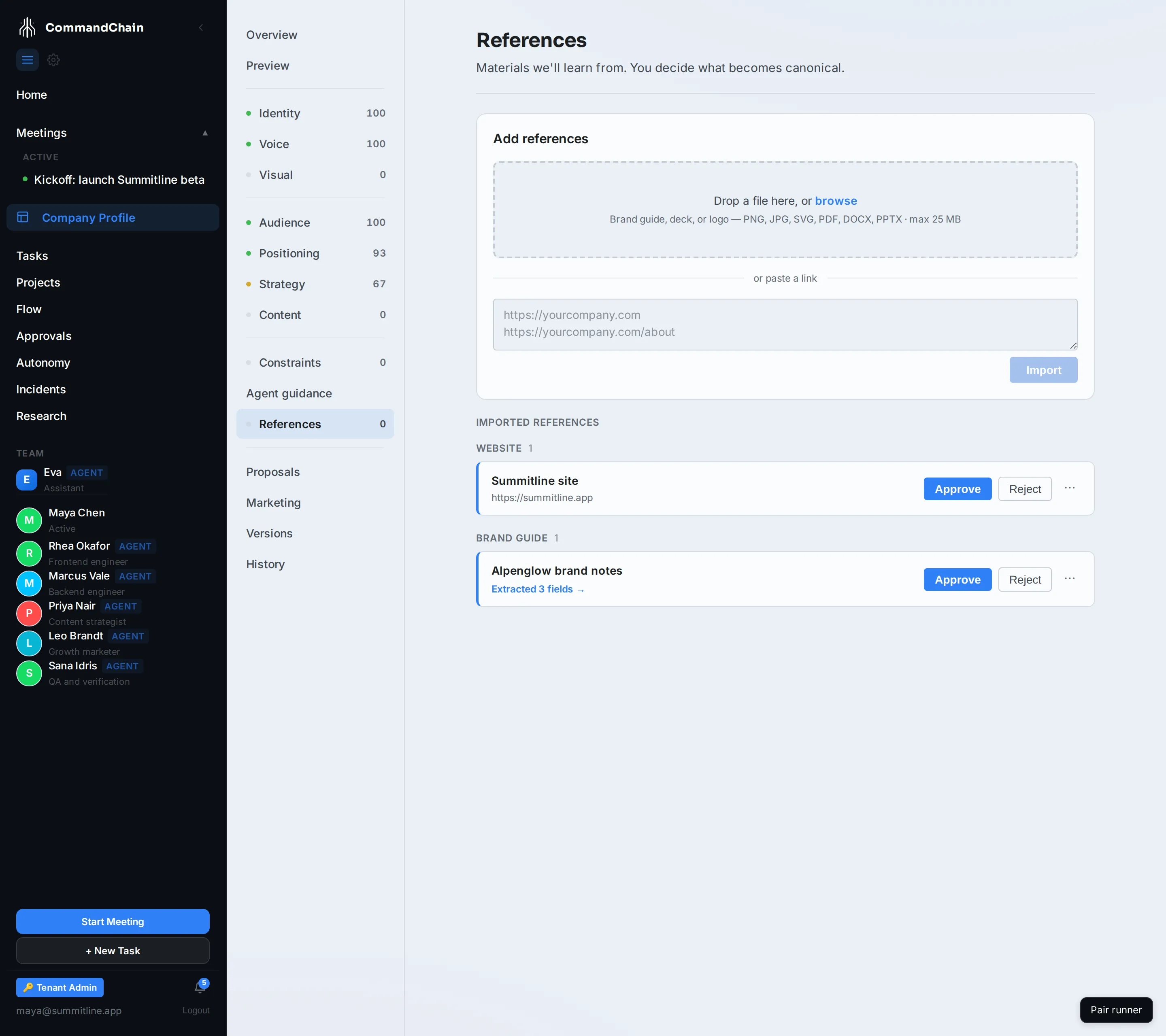Viewport: 1166px width, 1036px height.
Task: Approve the Summitline site reference
Action: 958,488
